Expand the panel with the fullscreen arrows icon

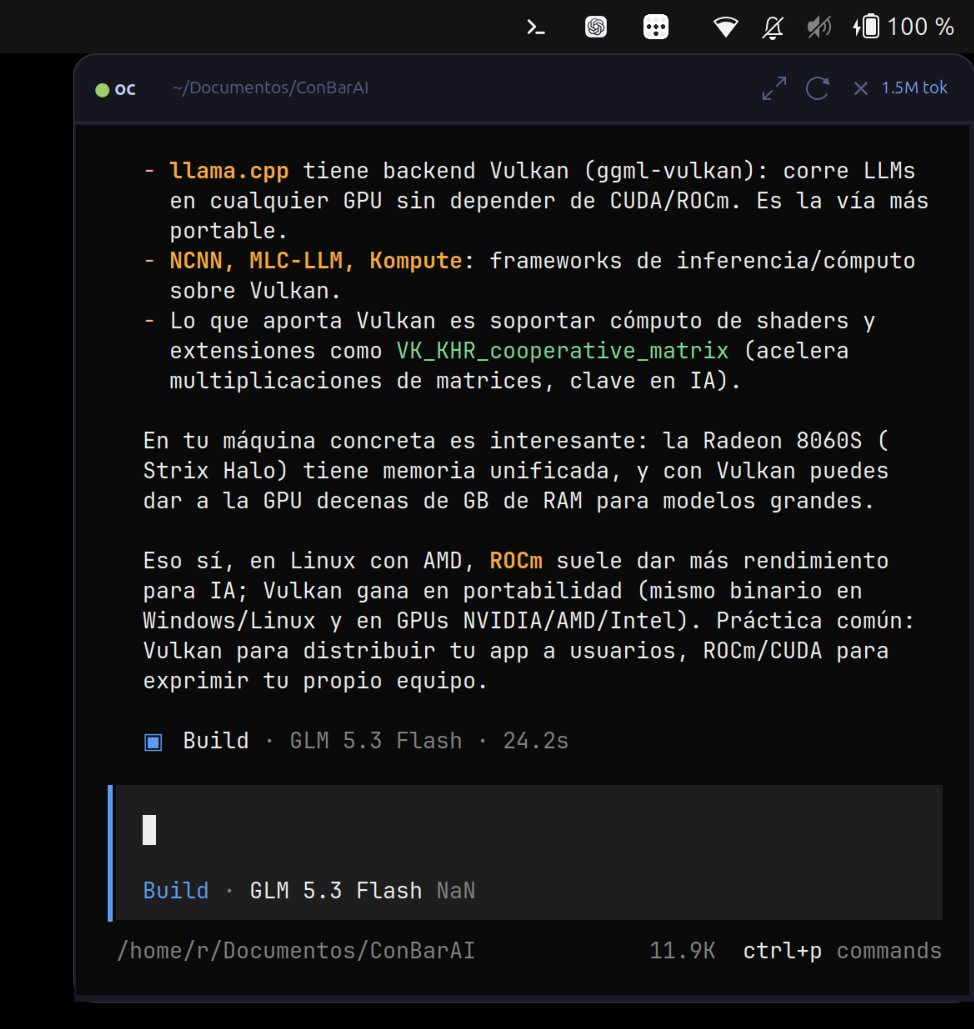(774, 88)
